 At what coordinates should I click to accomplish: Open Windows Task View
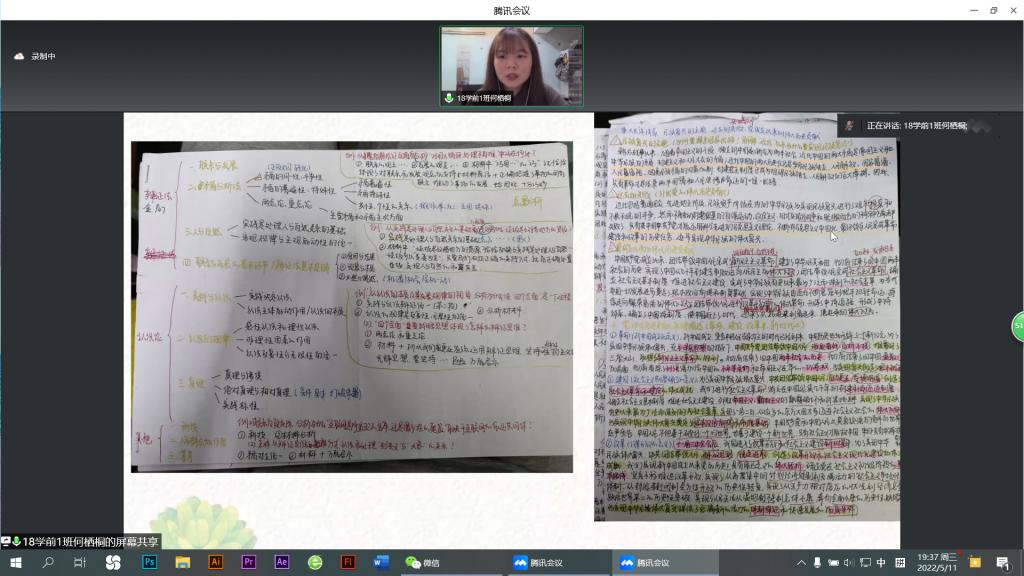80,562
